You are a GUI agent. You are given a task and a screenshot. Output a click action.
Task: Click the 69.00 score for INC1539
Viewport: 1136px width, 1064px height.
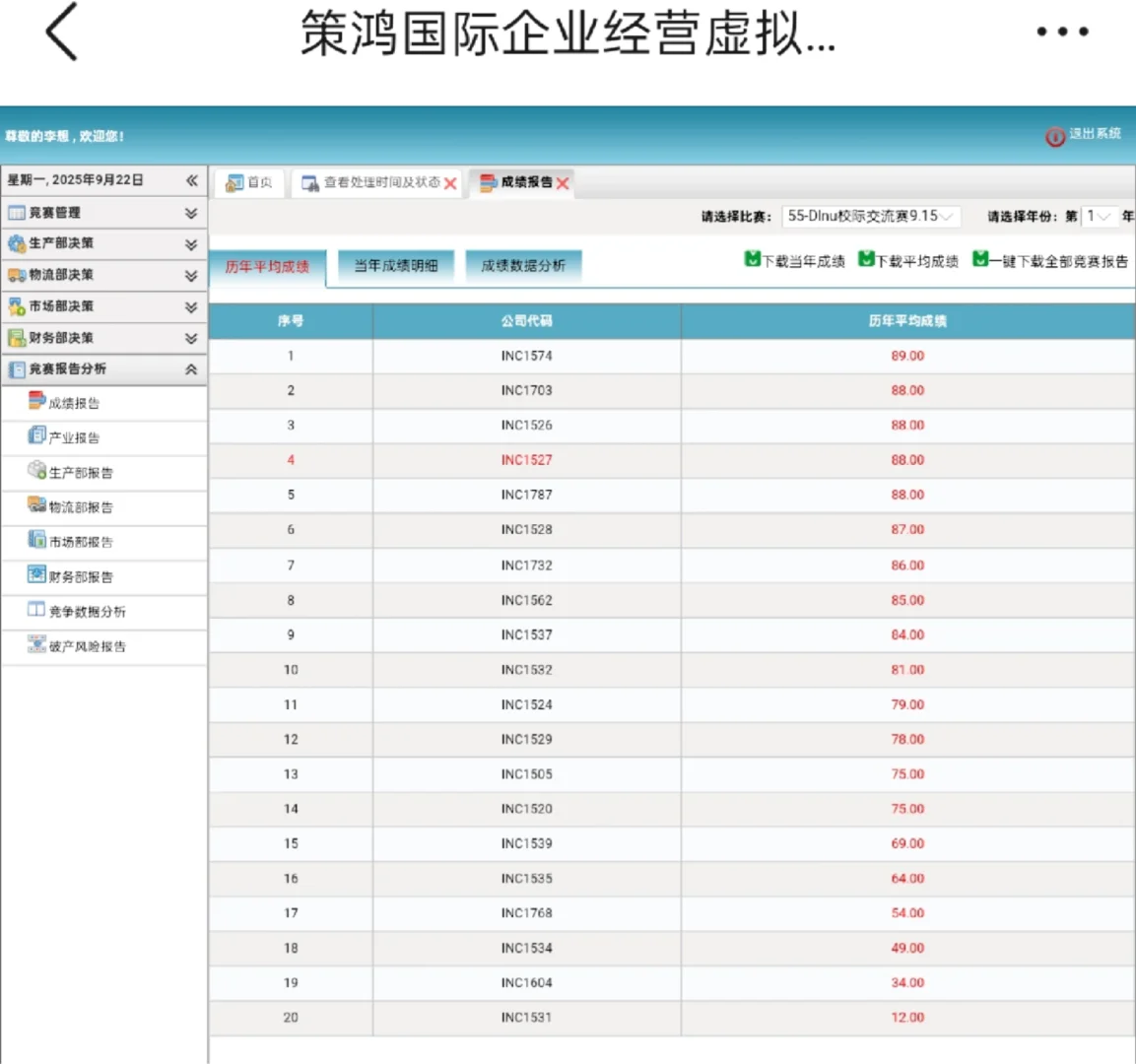point(907,844)
